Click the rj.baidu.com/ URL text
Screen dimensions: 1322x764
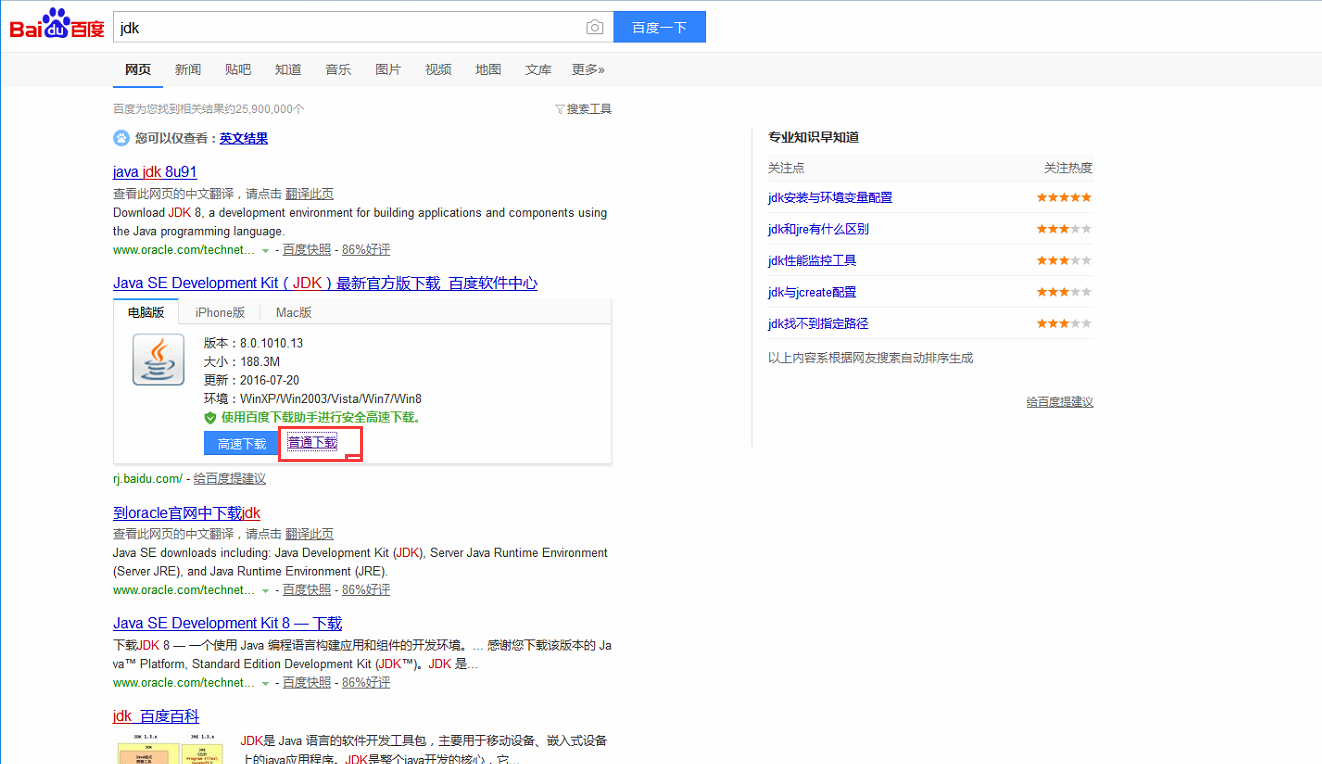click(x=148, y=479)
